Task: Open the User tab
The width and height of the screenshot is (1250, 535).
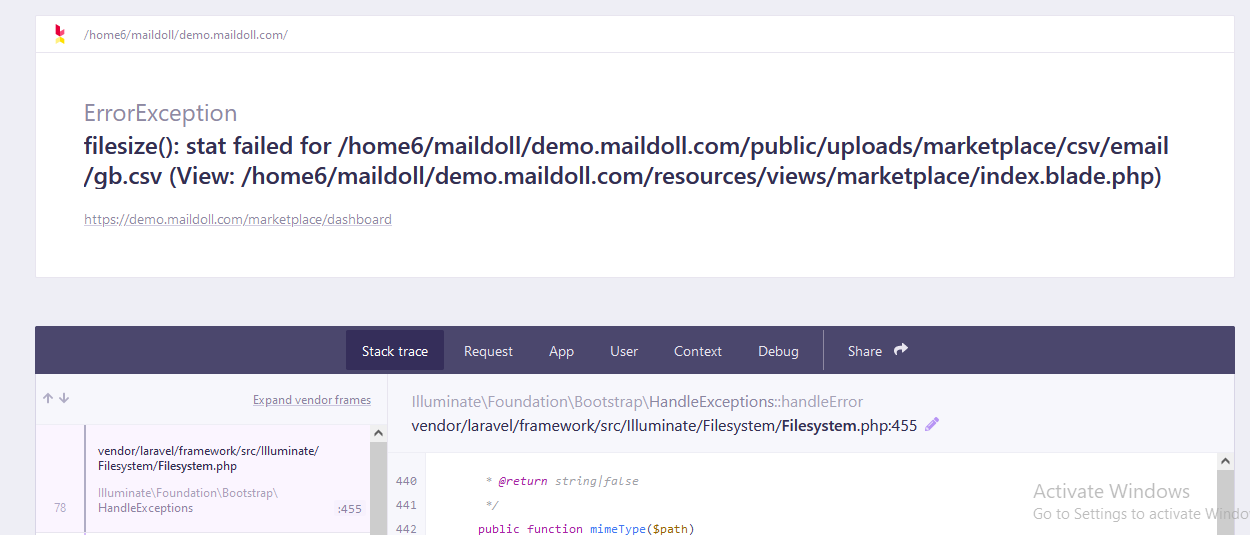Action: click(624, 351)
